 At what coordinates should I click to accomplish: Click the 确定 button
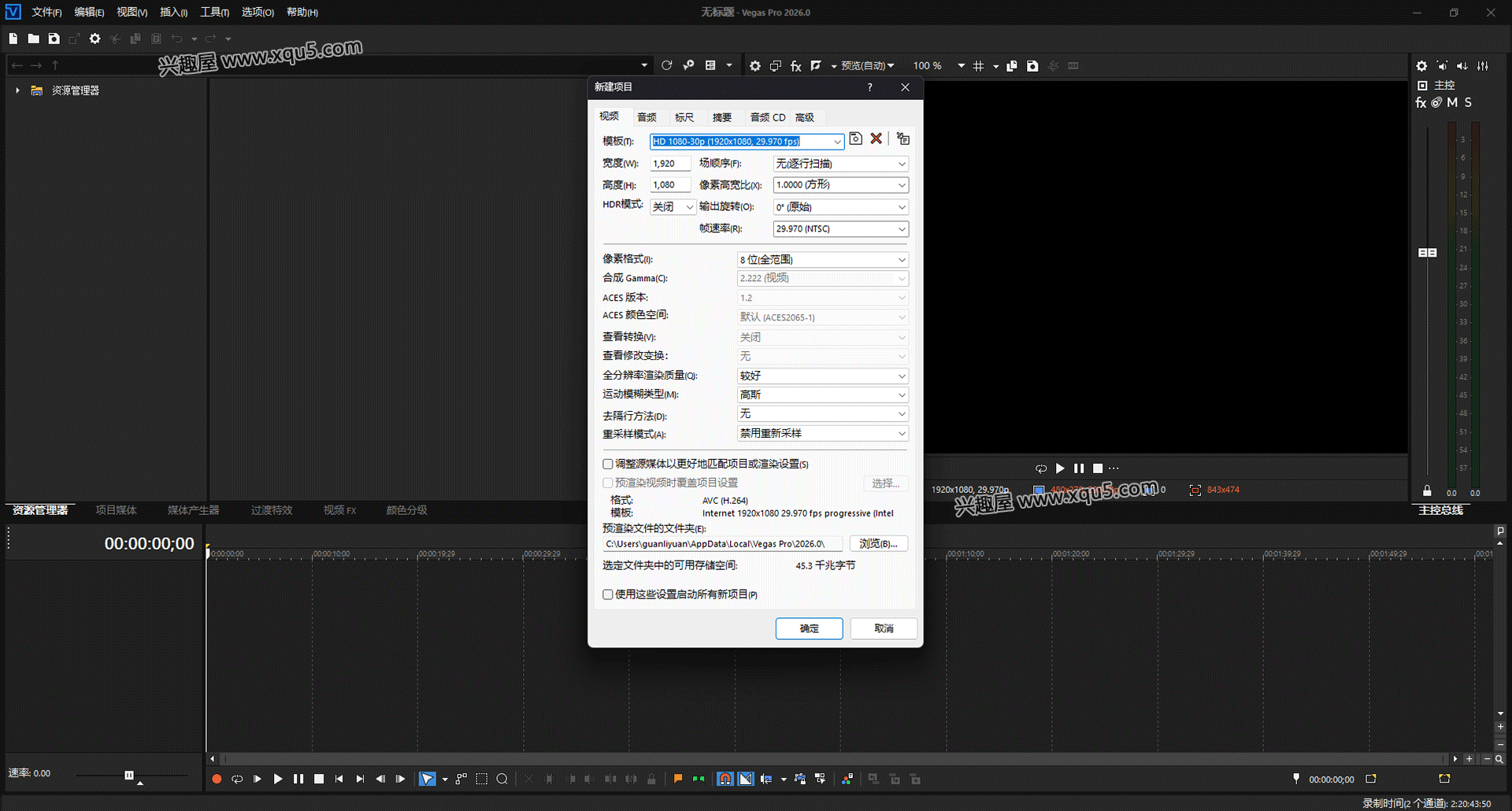tap(810, 628)
